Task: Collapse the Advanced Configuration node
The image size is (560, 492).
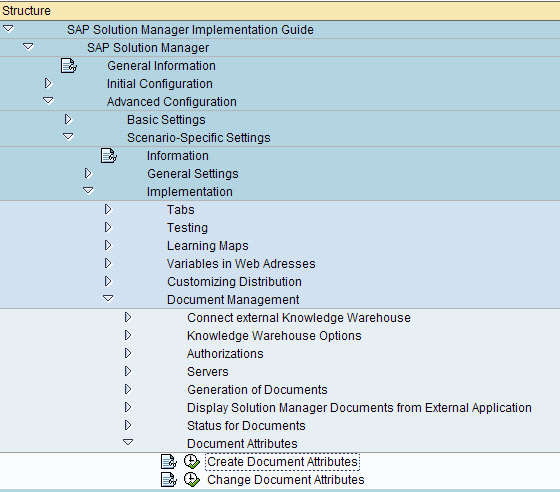Action: point(48,101)
